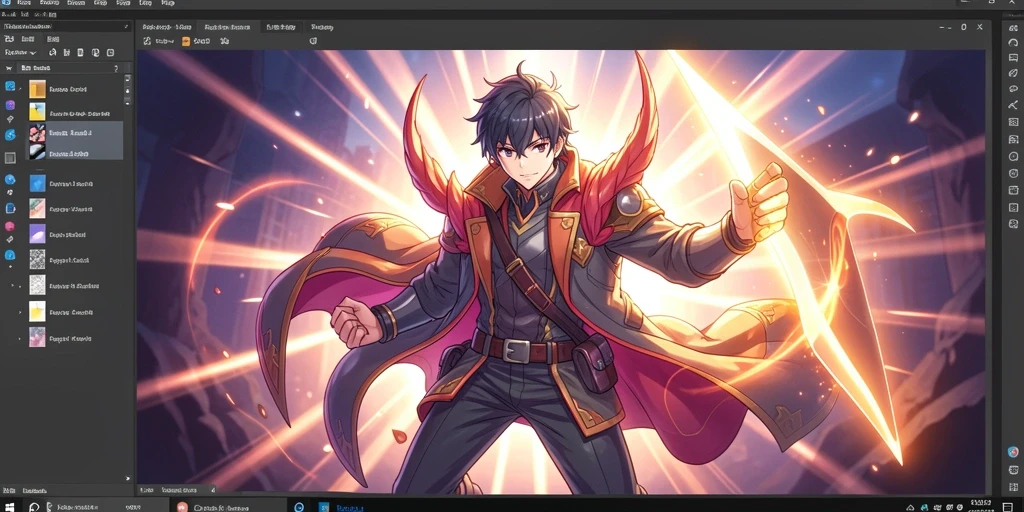Expand the layer with the orange thumbnail

coord(20,89)
